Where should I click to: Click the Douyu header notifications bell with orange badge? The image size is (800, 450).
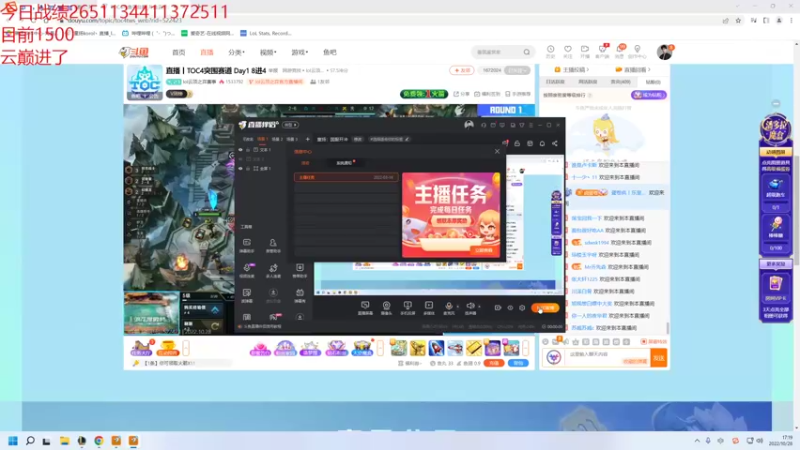(x=619, y=49)
